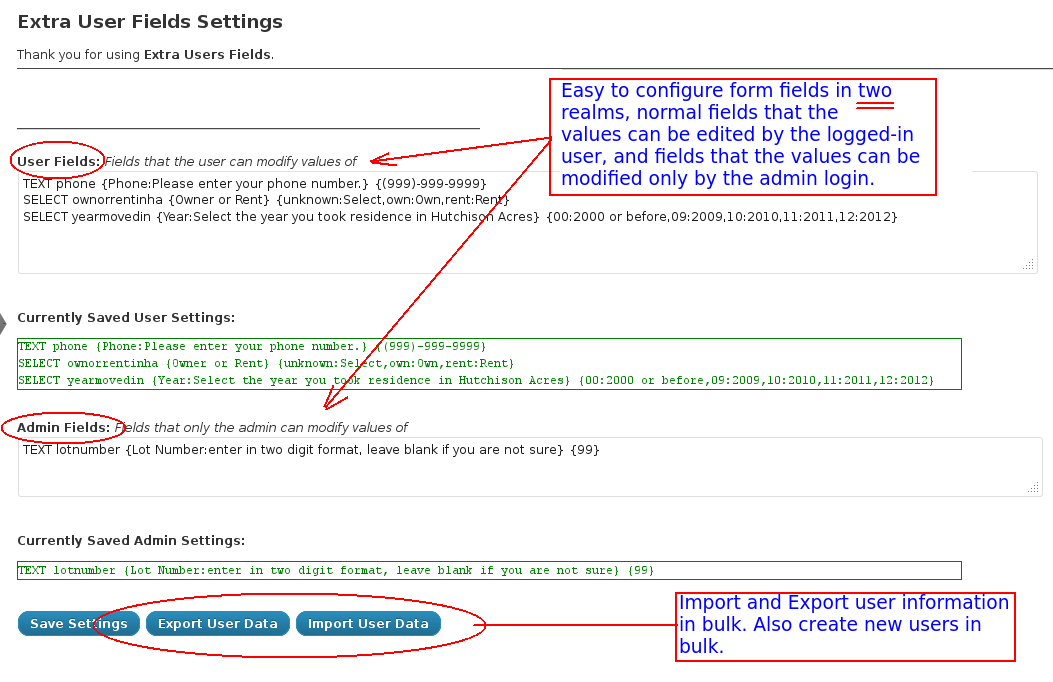Viewport: 1053px width, 682px height.
Task: Click the TEXT phone line in User Fields textarea
Action: pos(254,184)
